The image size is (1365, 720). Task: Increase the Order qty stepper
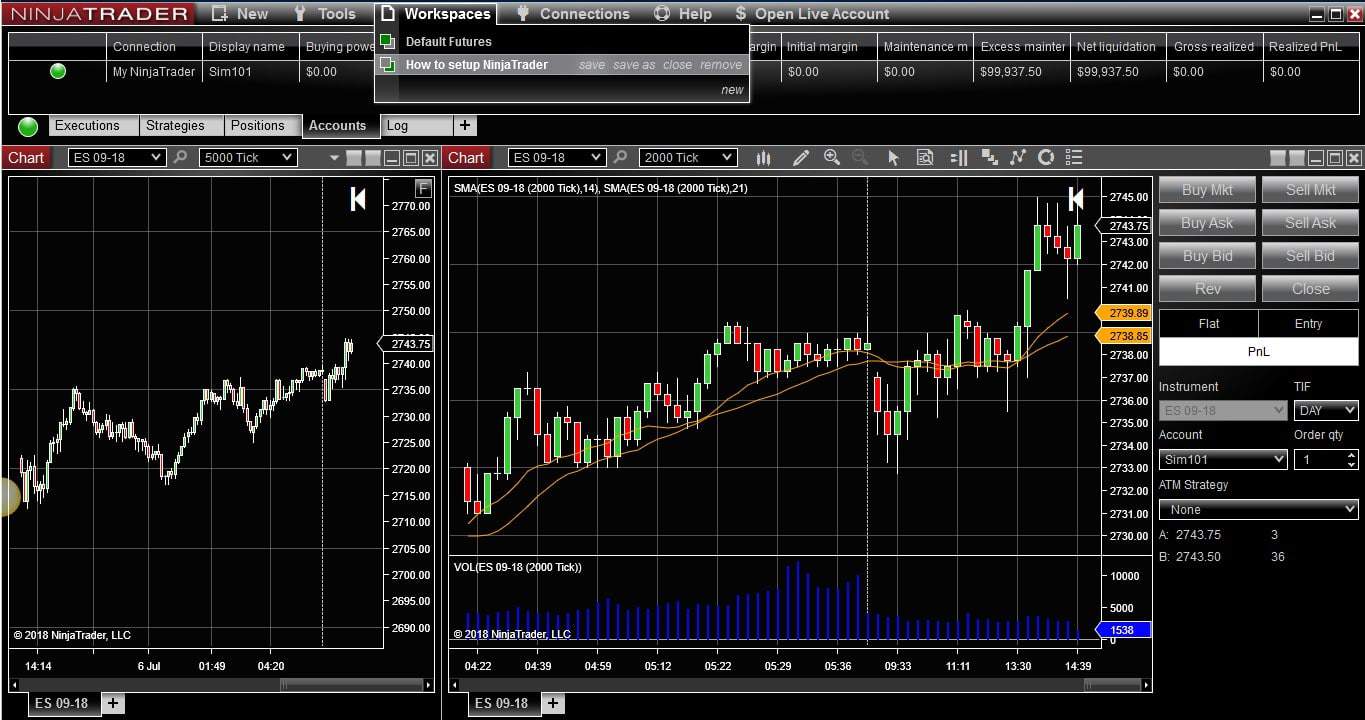tap(1351, 455)
